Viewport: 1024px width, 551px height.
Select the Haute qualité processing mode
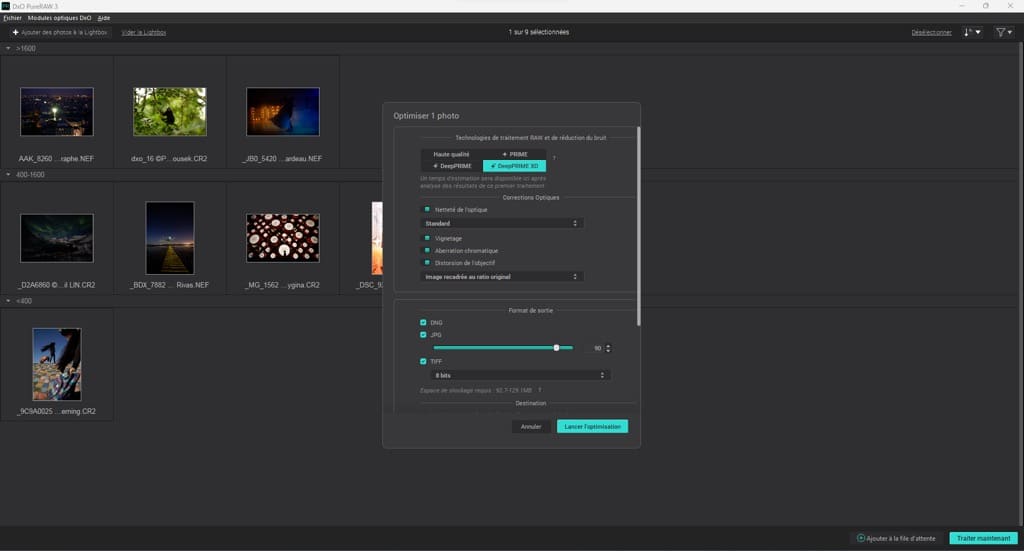tap(451, 154)
